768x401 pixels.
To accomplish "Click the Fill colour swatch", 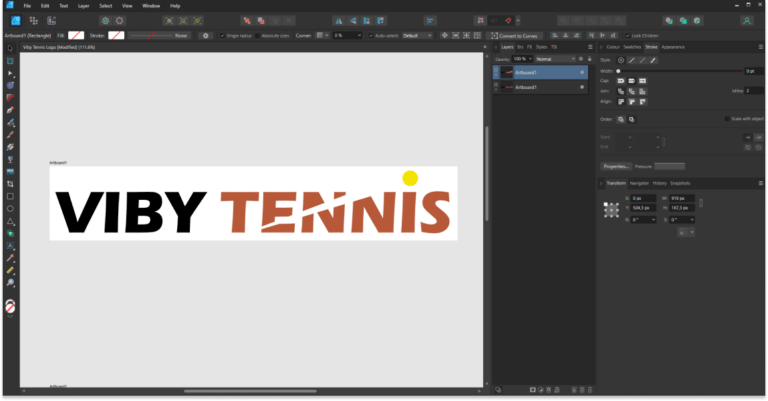I will 76,35.
